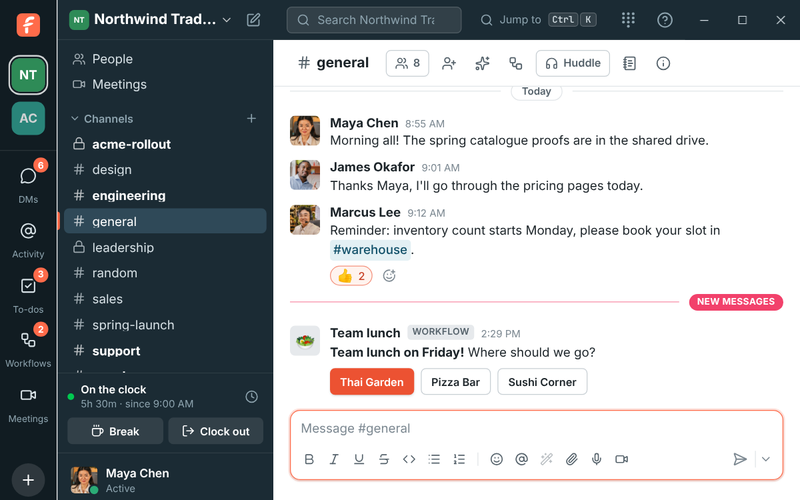
Task: Open the sales channel
Action: 165,299
